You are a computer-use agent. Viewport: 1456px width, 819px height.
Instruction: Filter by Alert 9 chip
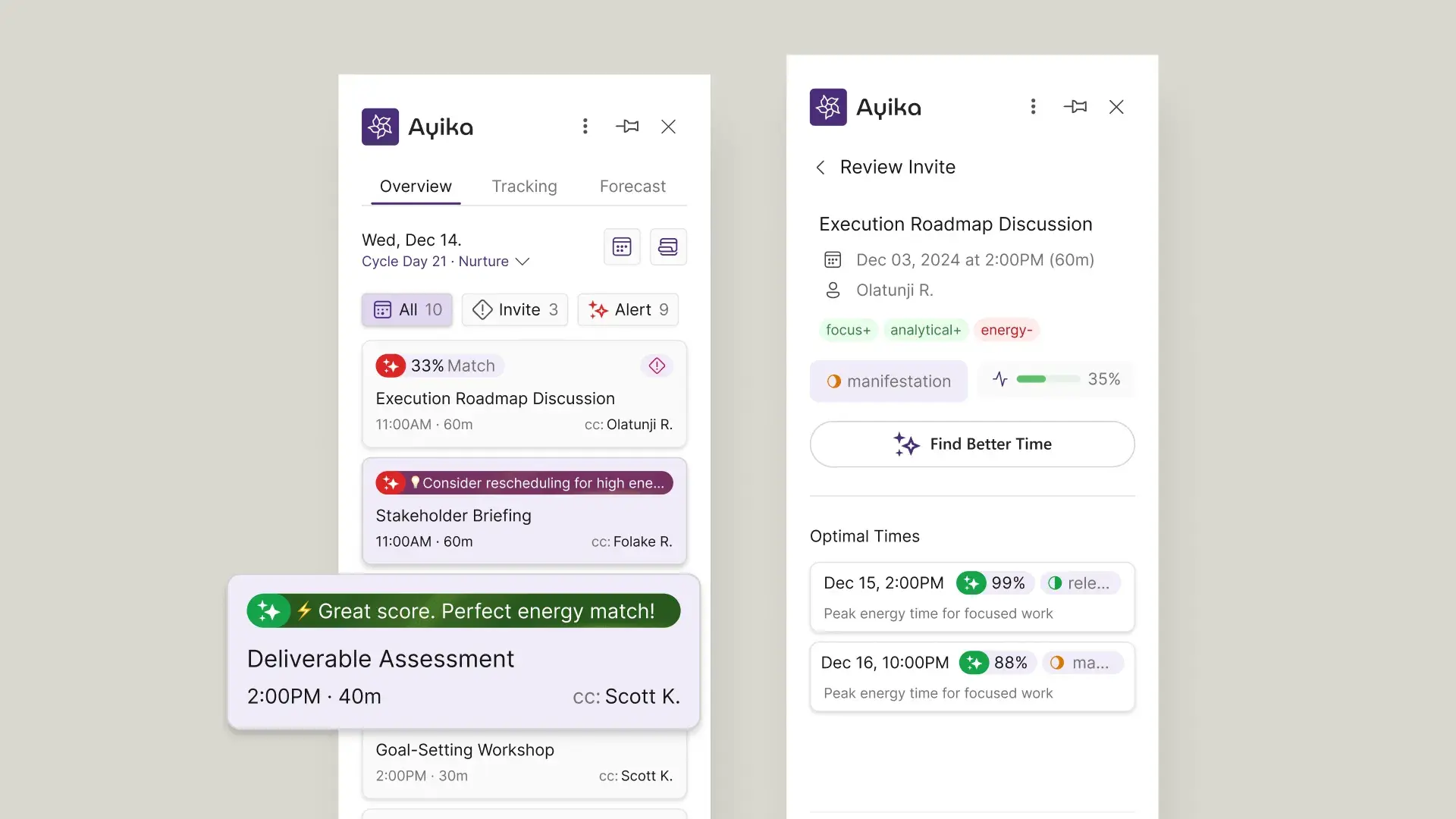pos(628,309)
